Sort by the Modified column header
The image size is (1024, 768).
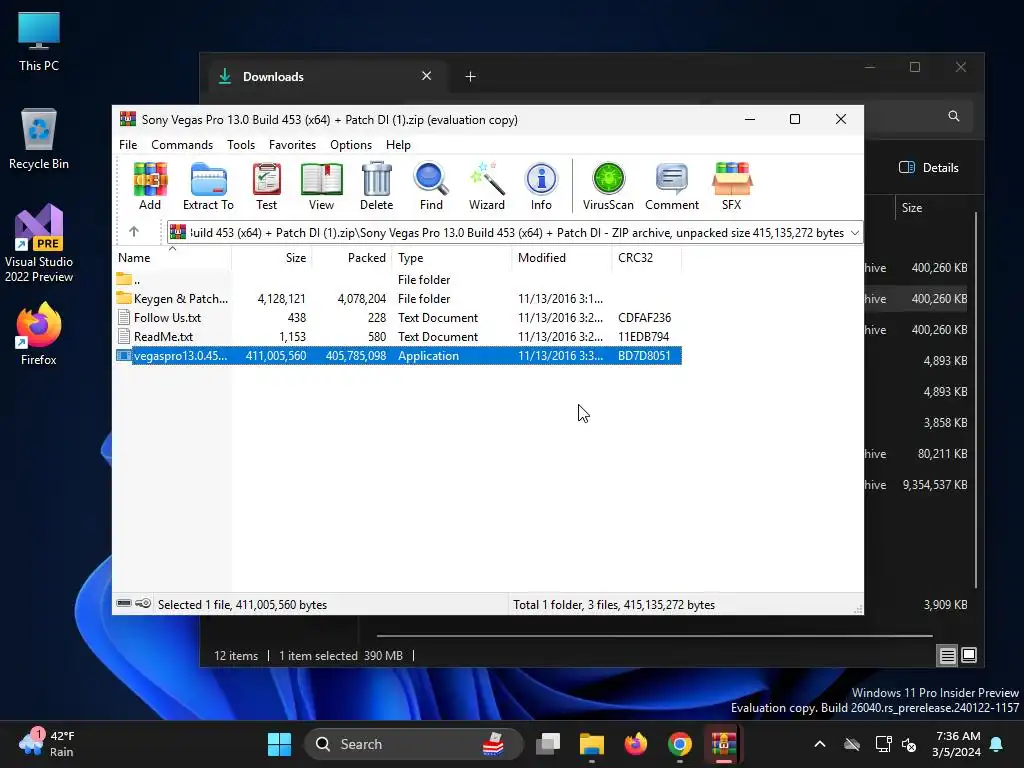click(562, 258)
